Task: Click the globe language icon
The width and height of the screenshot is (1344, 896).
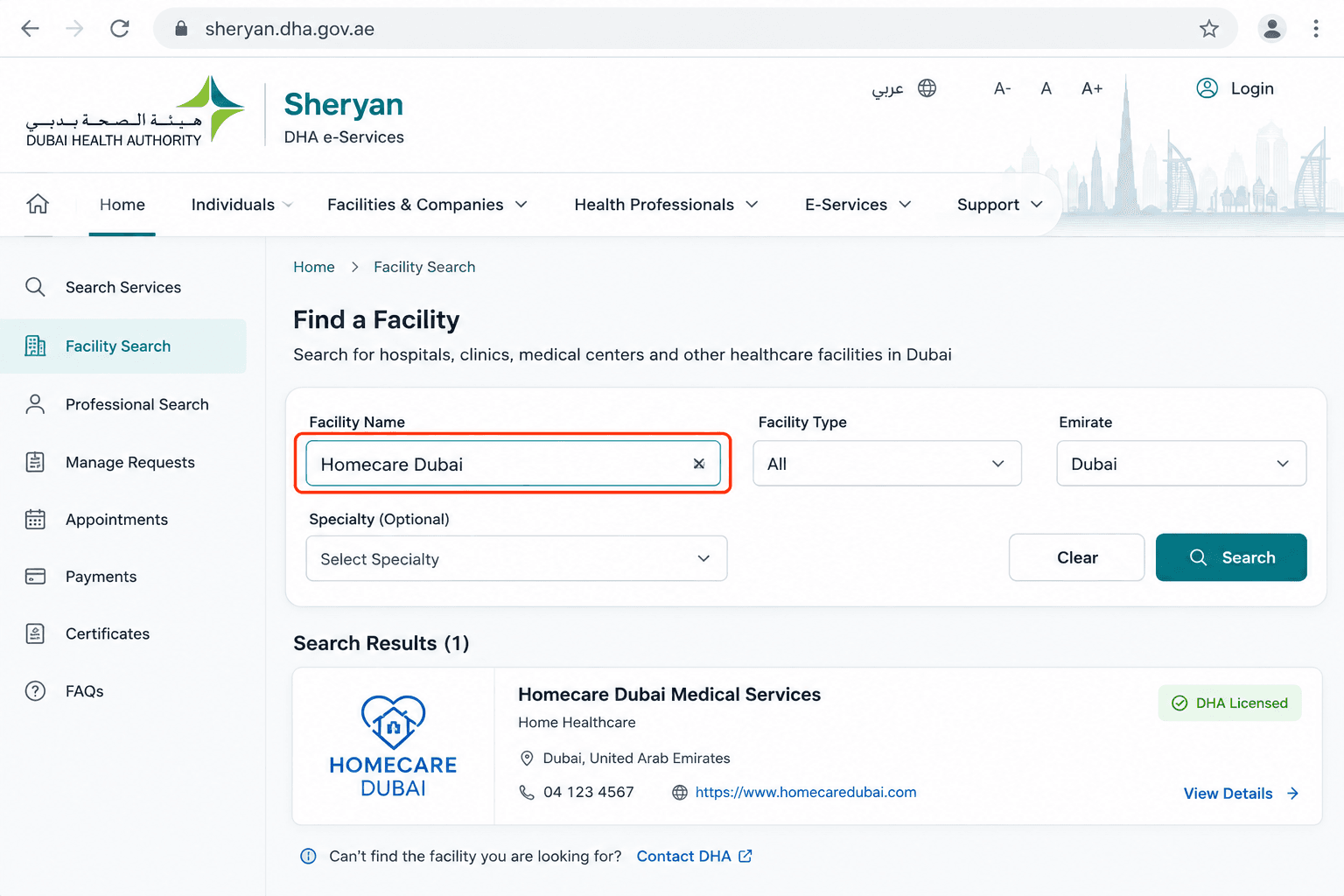Action: [x=927, y=88]
